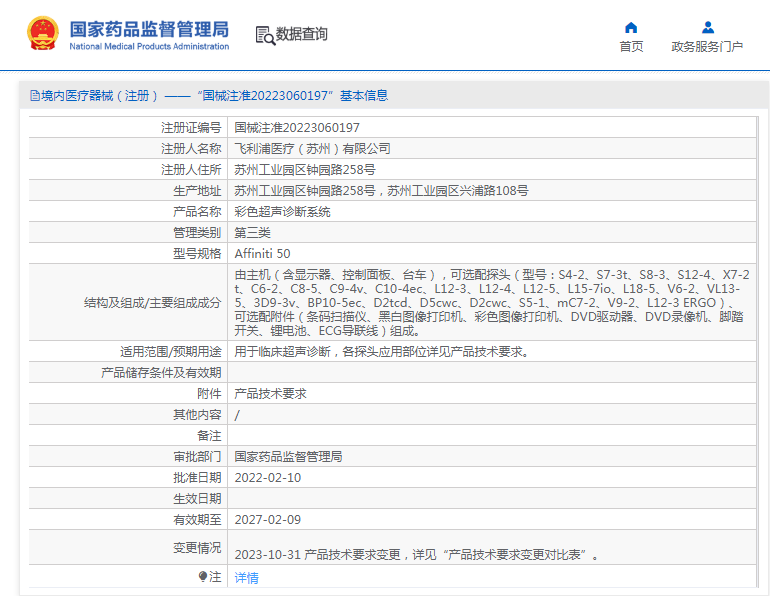770x596 pixels.
Task: Click the page heading 境内医疗器械（注册）基本信息
Action: (209, 95)
